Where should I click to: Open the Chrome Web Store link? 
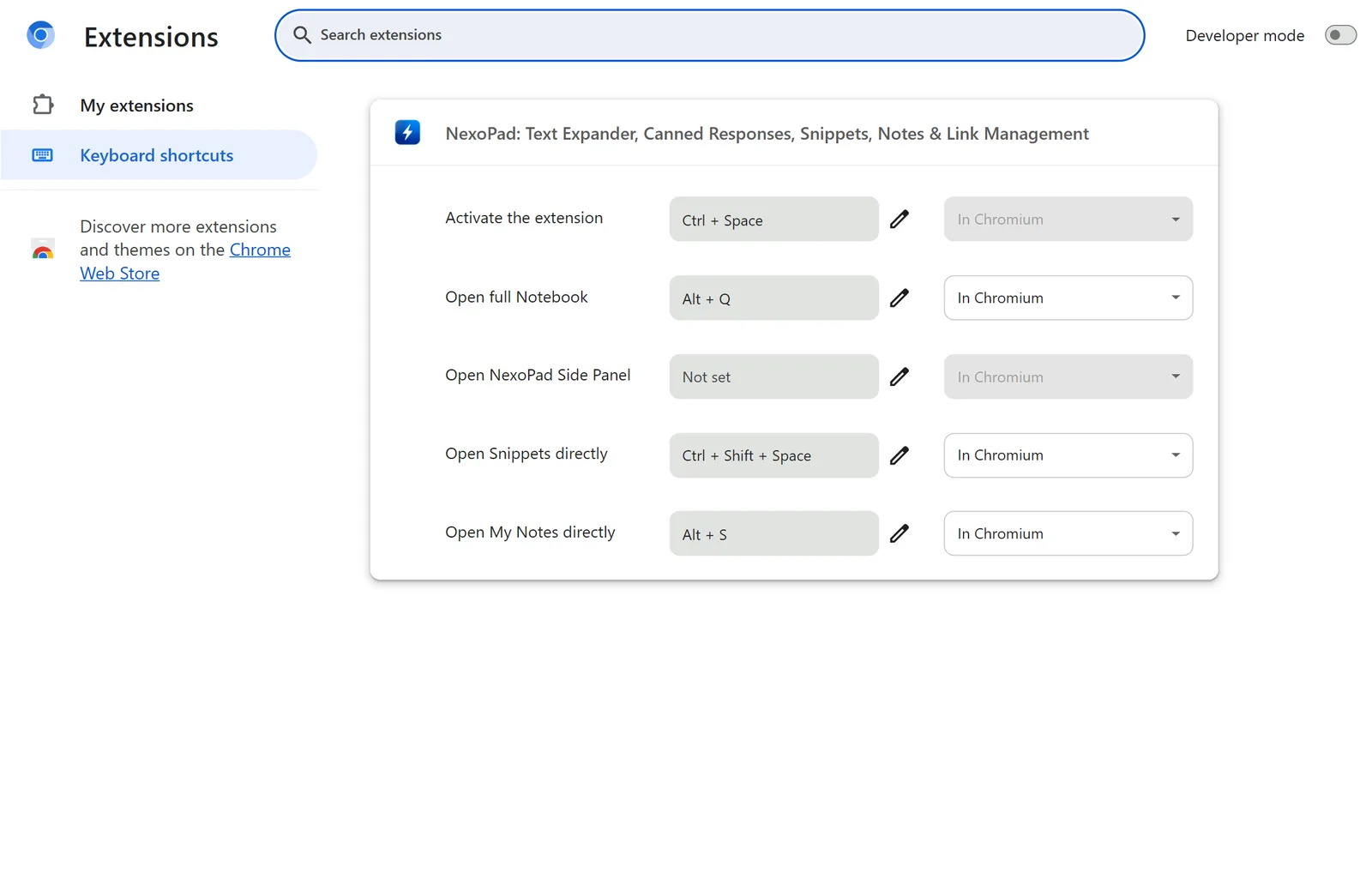(185, 262)
